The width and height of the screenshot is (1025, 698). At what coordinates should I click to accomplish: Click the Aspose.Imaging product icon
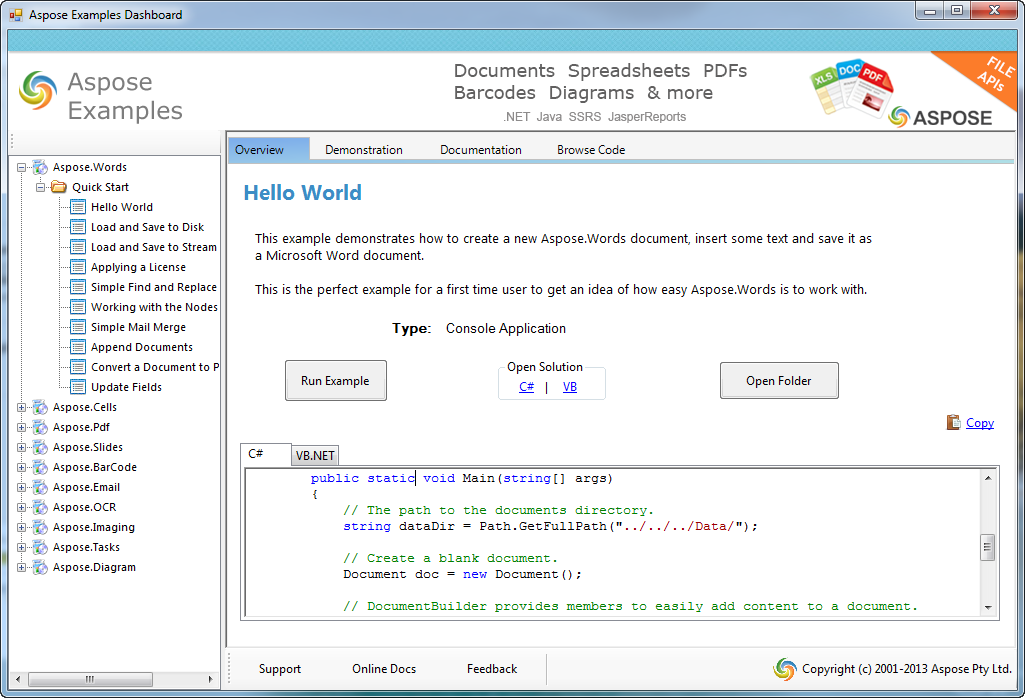click(41, 527)
